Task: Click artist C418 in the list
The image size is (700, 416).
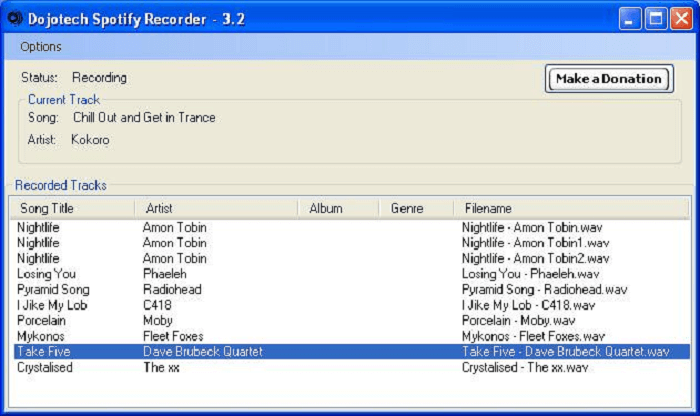Action: coord(157,305)
